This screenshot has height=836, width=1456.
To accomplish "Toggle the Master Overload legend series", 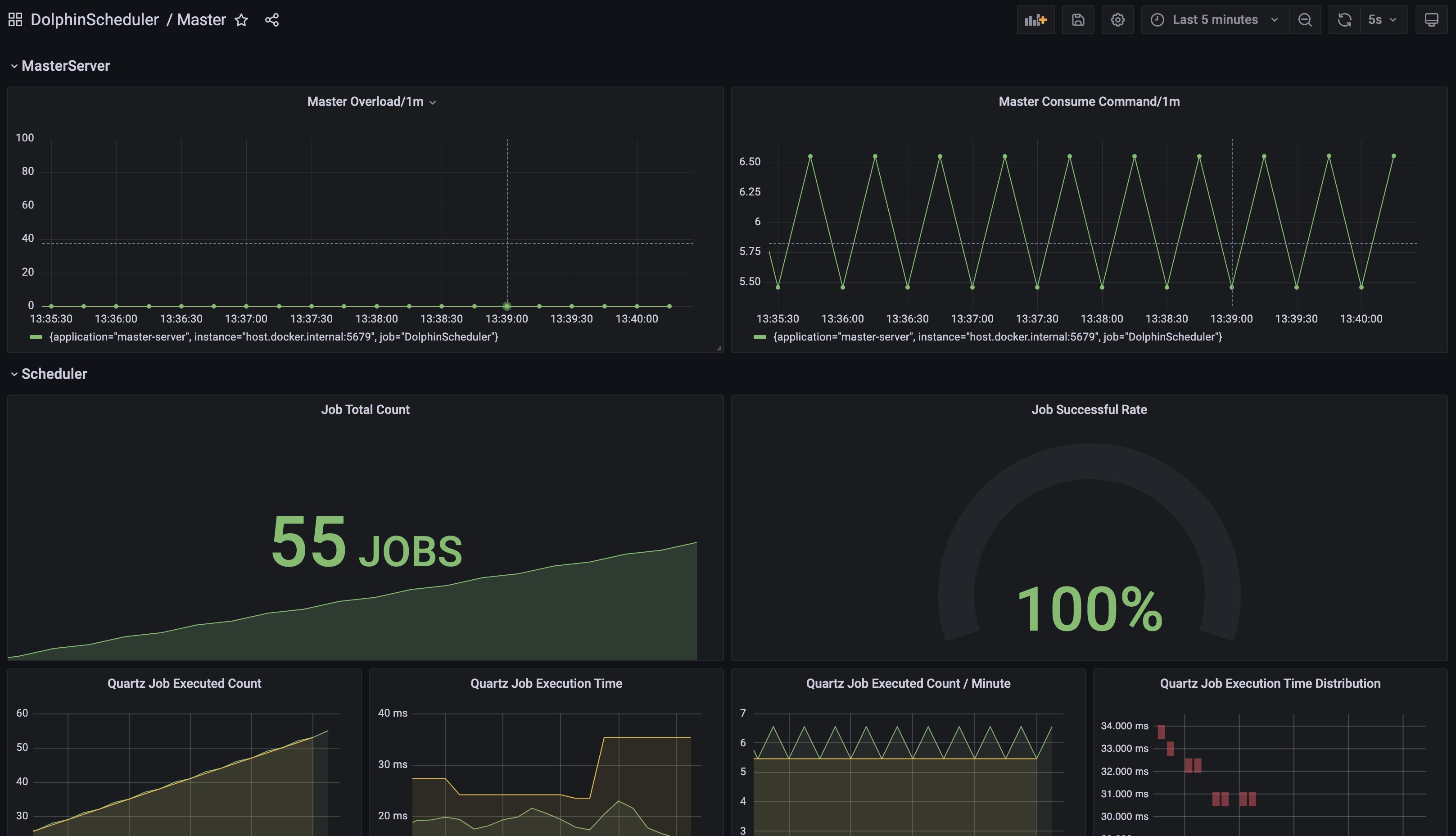I will tap(274, 337).
